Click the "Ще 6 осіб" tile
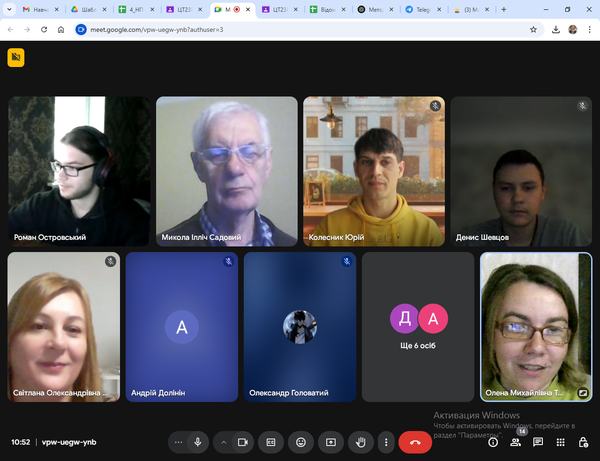 pyautogui.click(x=418, y=327)
